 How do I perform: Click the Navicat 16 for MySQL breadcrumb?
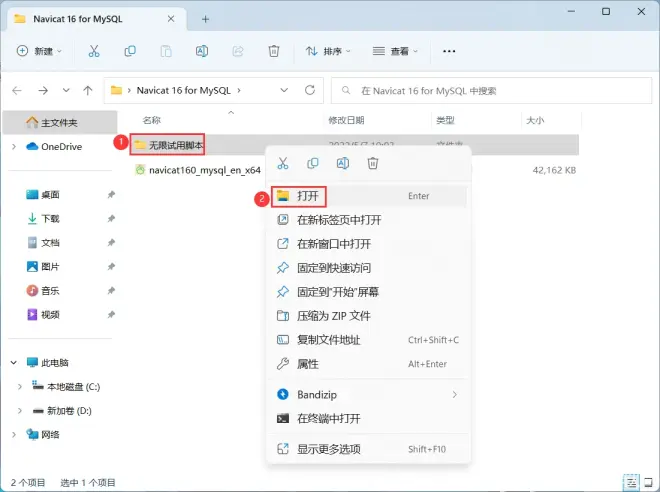click(184, 90)
